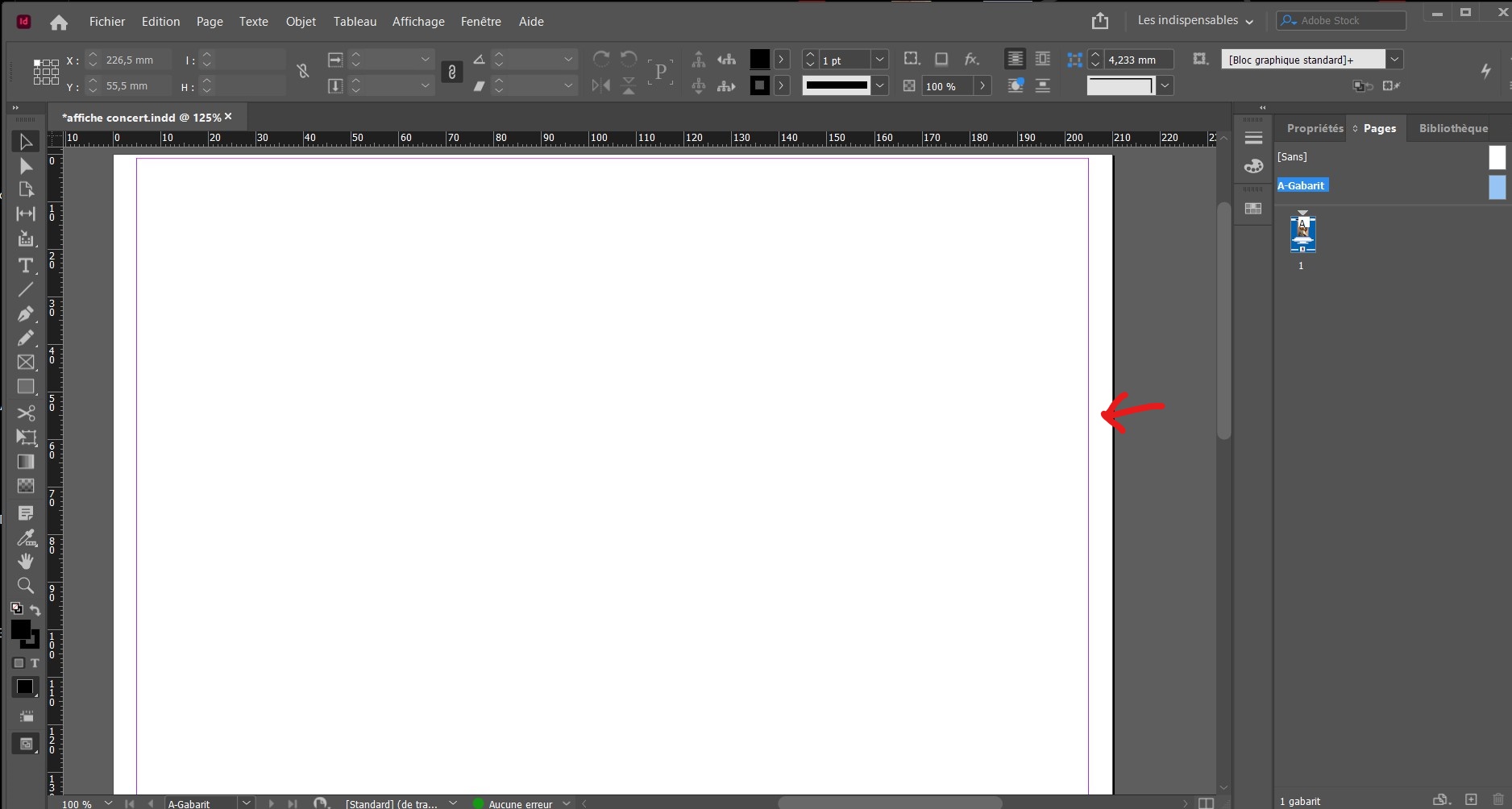Viewport: 1512px width, 809px height.
Task: Activate the Hand tool
Action: tap(25, 562)
